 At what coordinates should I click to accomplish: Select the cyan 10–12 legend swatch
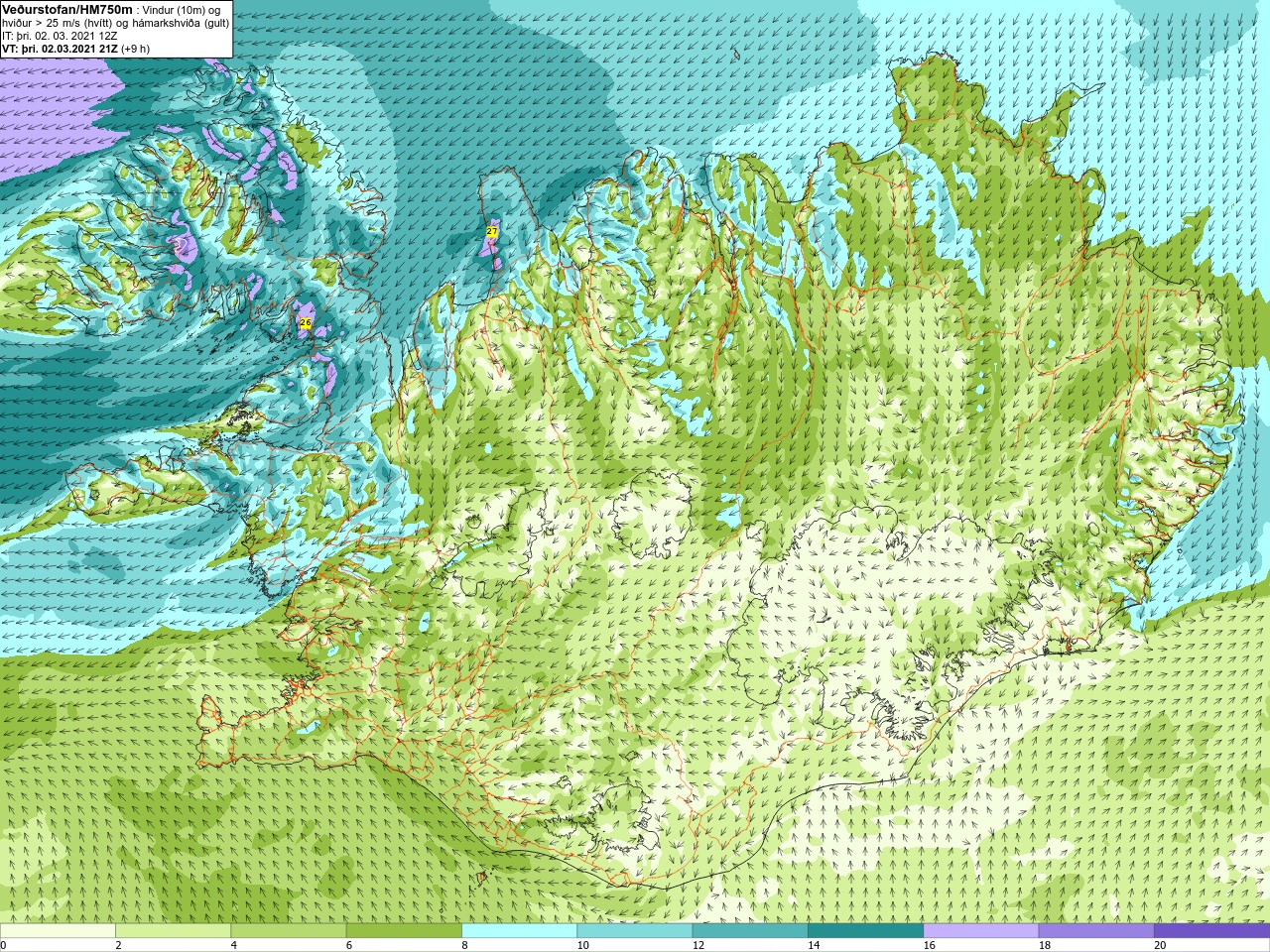coord(634,931)
